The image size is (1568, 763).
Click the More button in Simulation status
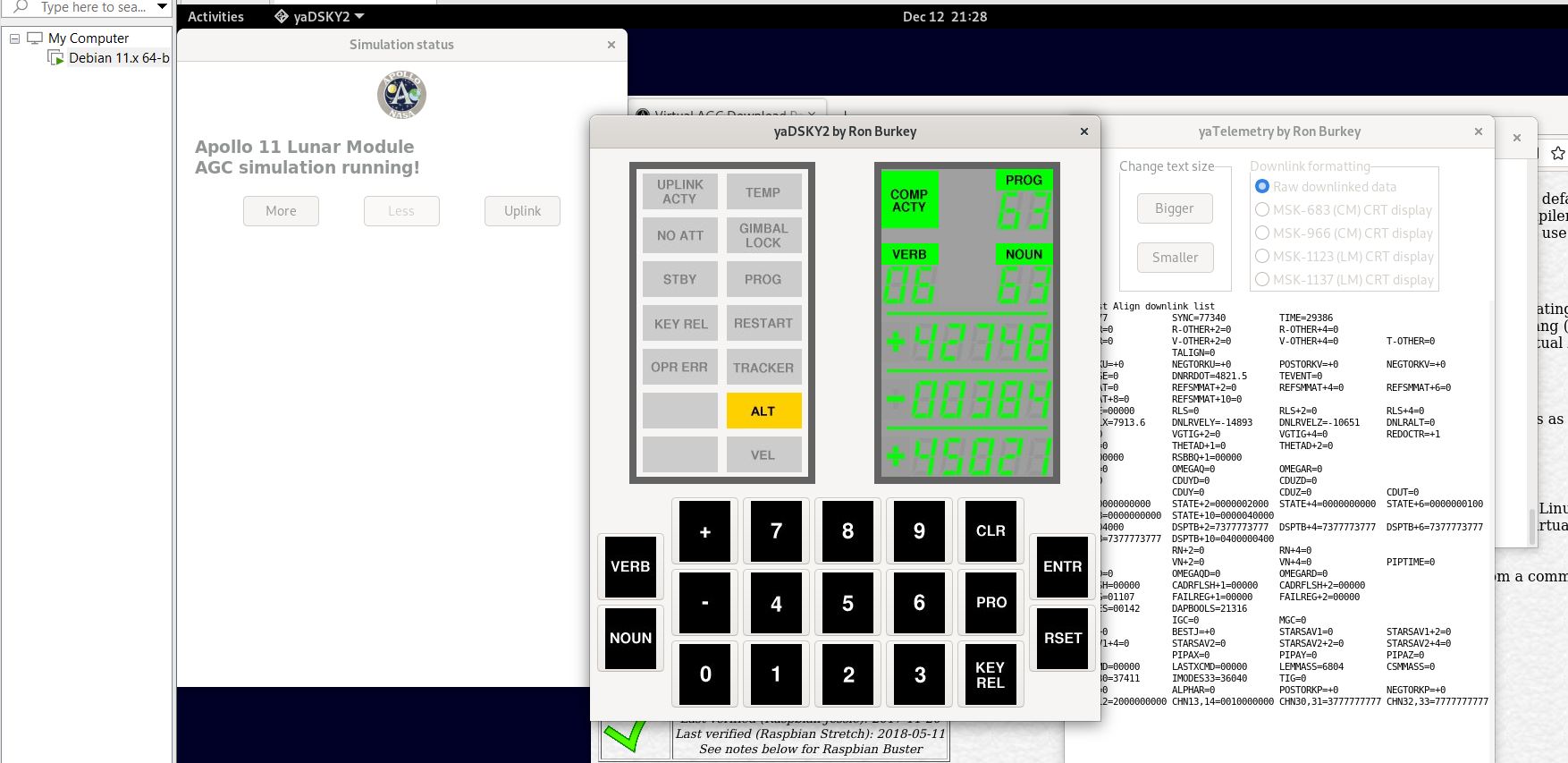pos(281,211)
